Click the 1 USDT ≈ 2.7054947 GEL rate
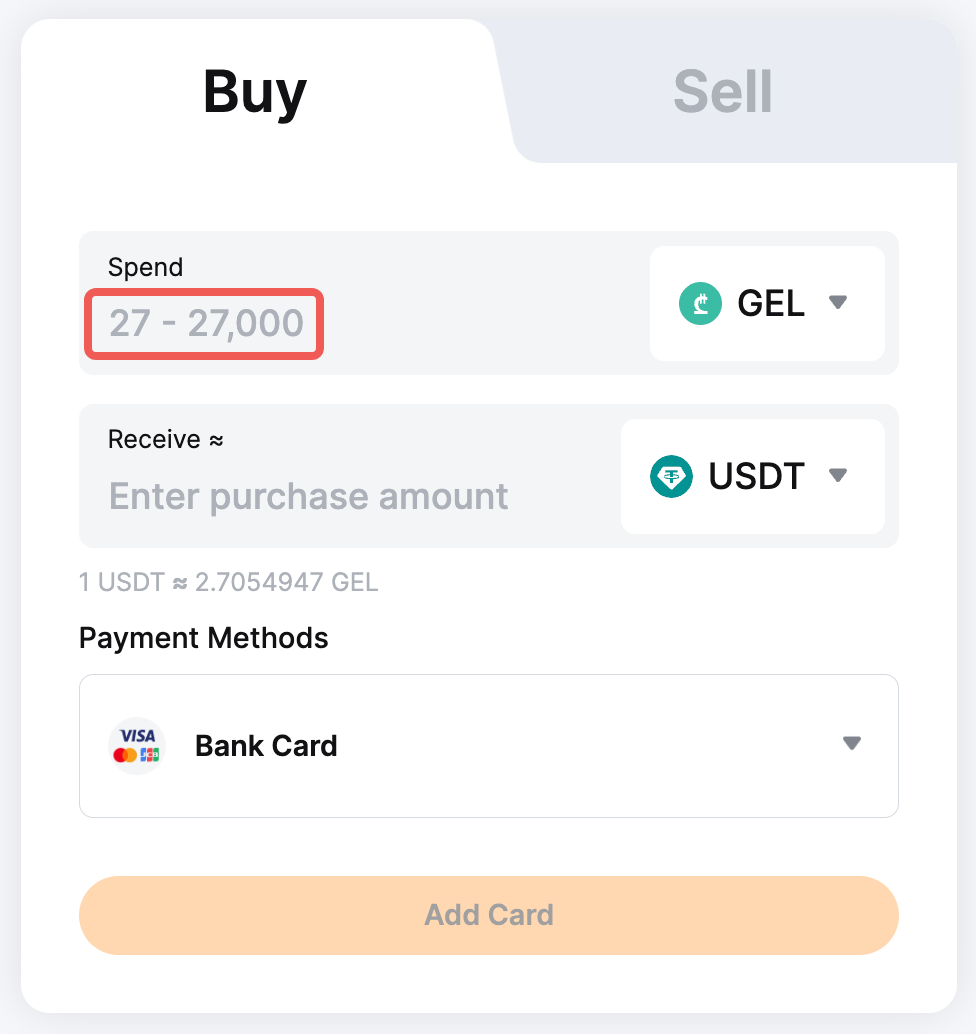This screenshot has width=976, height=1034. tap(229, 582)
